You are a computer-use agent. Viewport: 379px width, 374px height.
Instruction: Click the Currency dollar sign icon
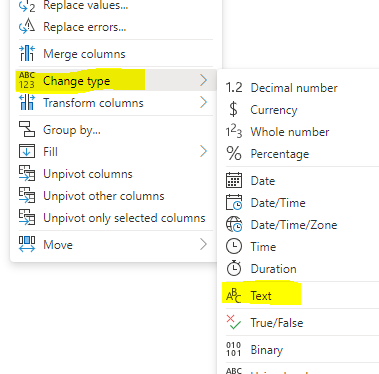point(234,109)
